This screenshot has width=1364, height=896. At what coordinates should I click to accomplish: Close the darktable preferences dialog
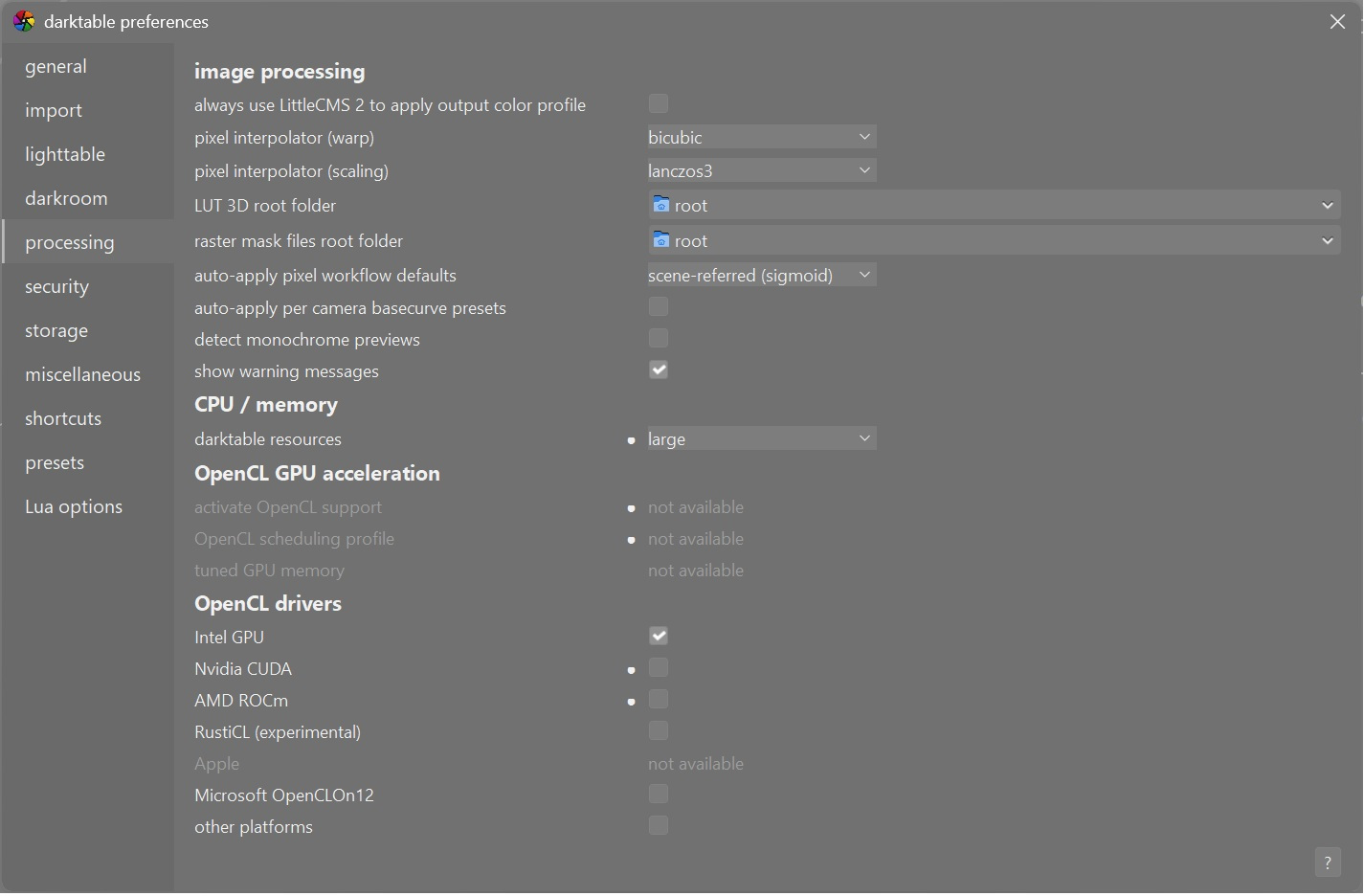tap(1337, 21)
